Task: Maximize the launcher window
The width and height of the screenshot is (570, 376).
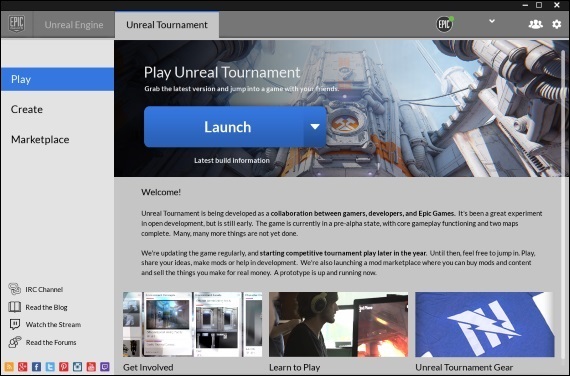Action: [539, 5]
